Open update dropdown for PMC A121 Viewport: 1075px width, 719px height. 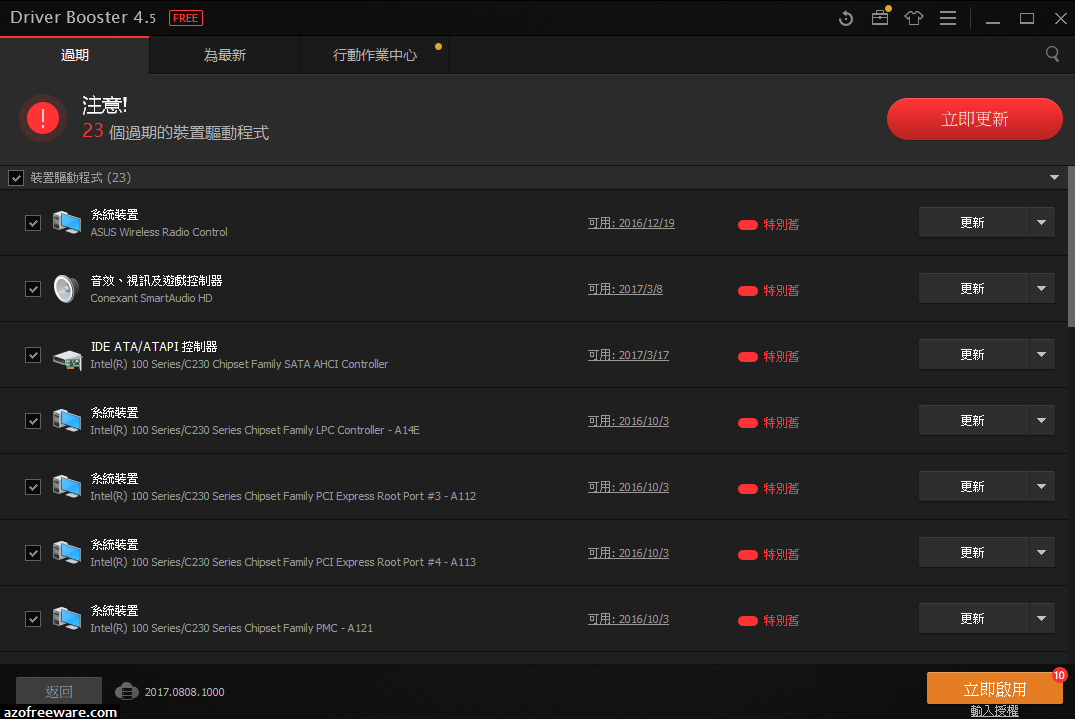(1041, 618)
